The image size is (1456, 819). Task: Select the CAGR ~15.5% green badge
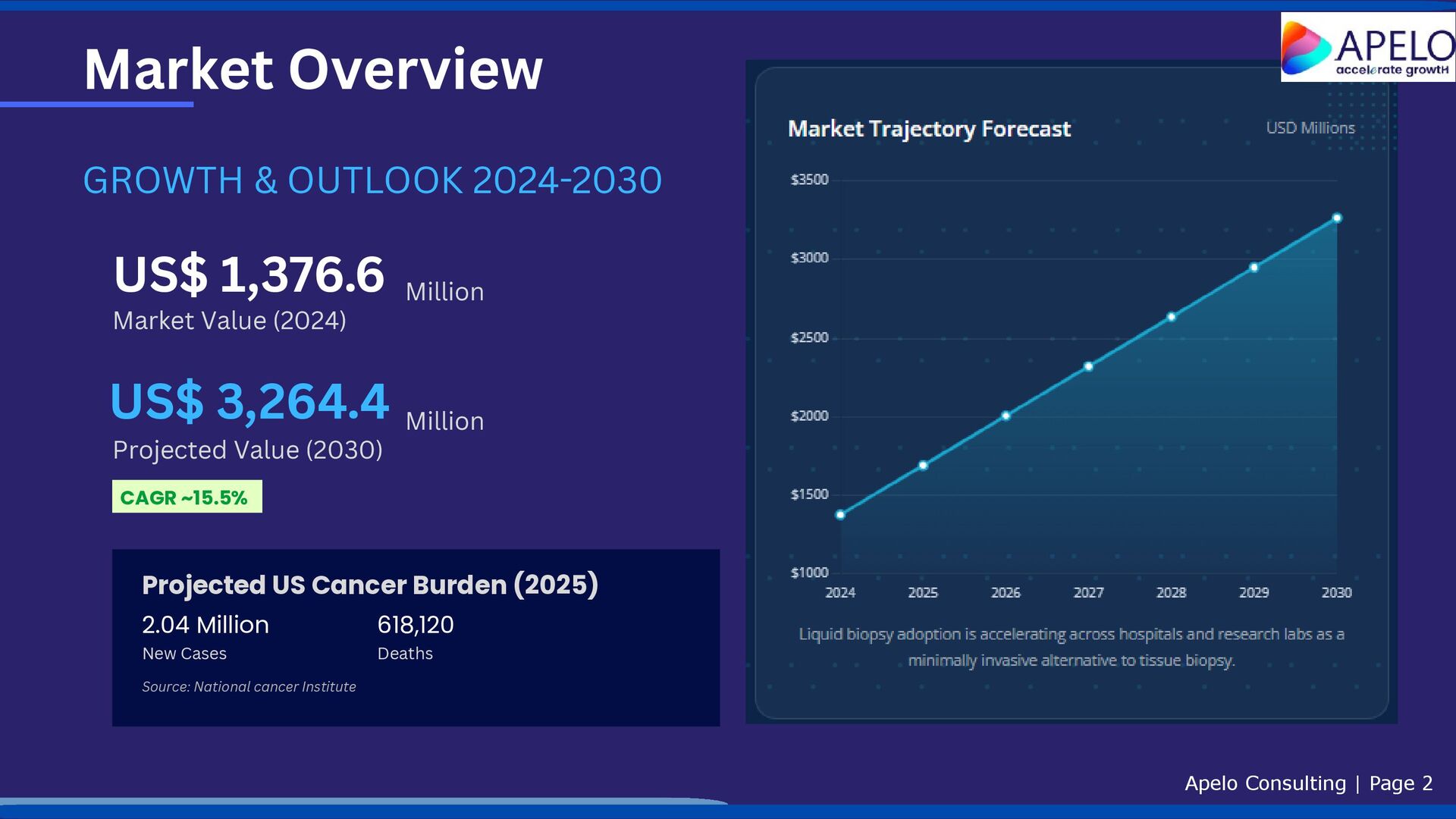coord(187,497)
